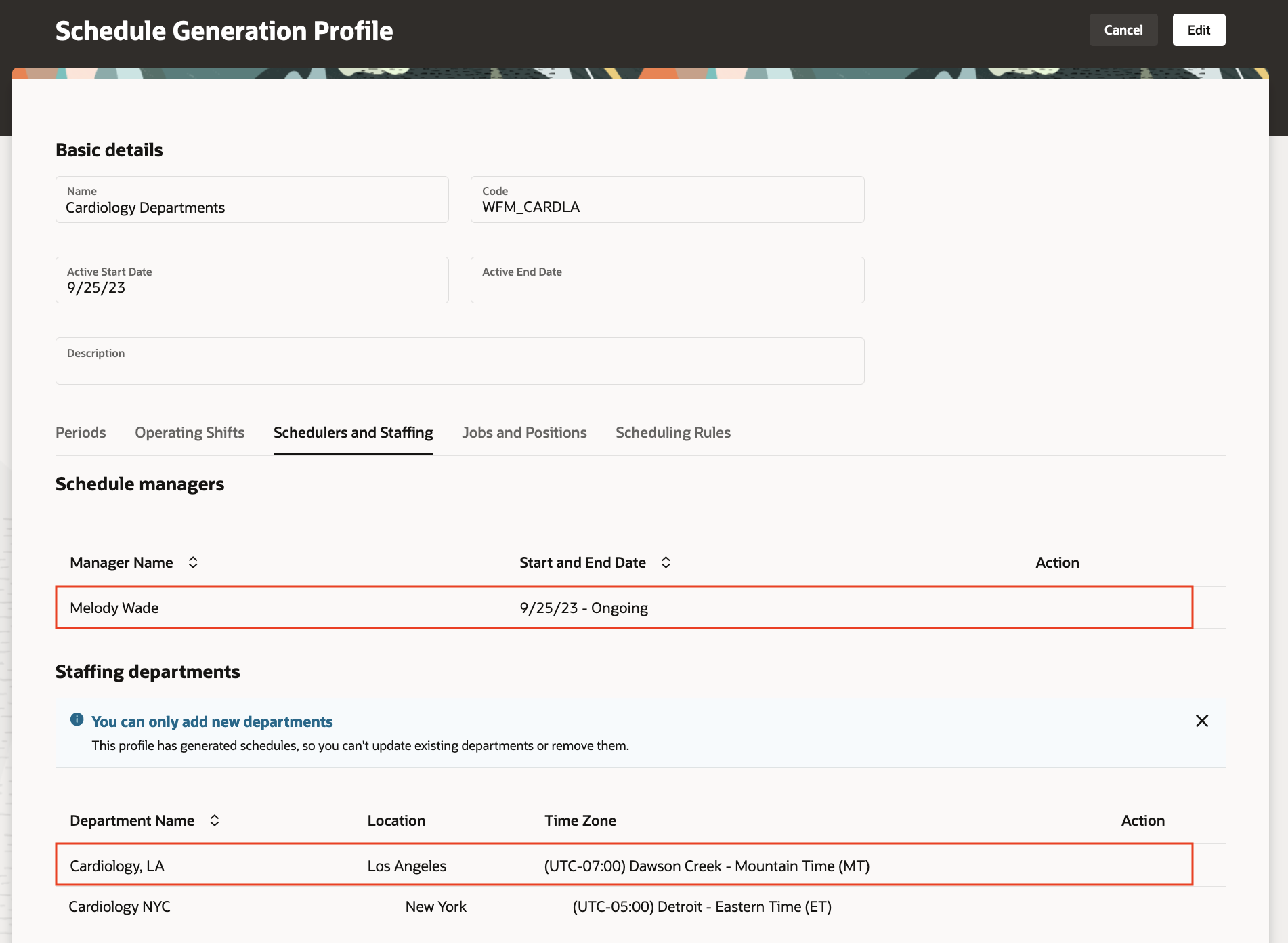Go to the Jobs and Positions tab
The width and height of the screenshot is (1288, 943).
[524, 432]
